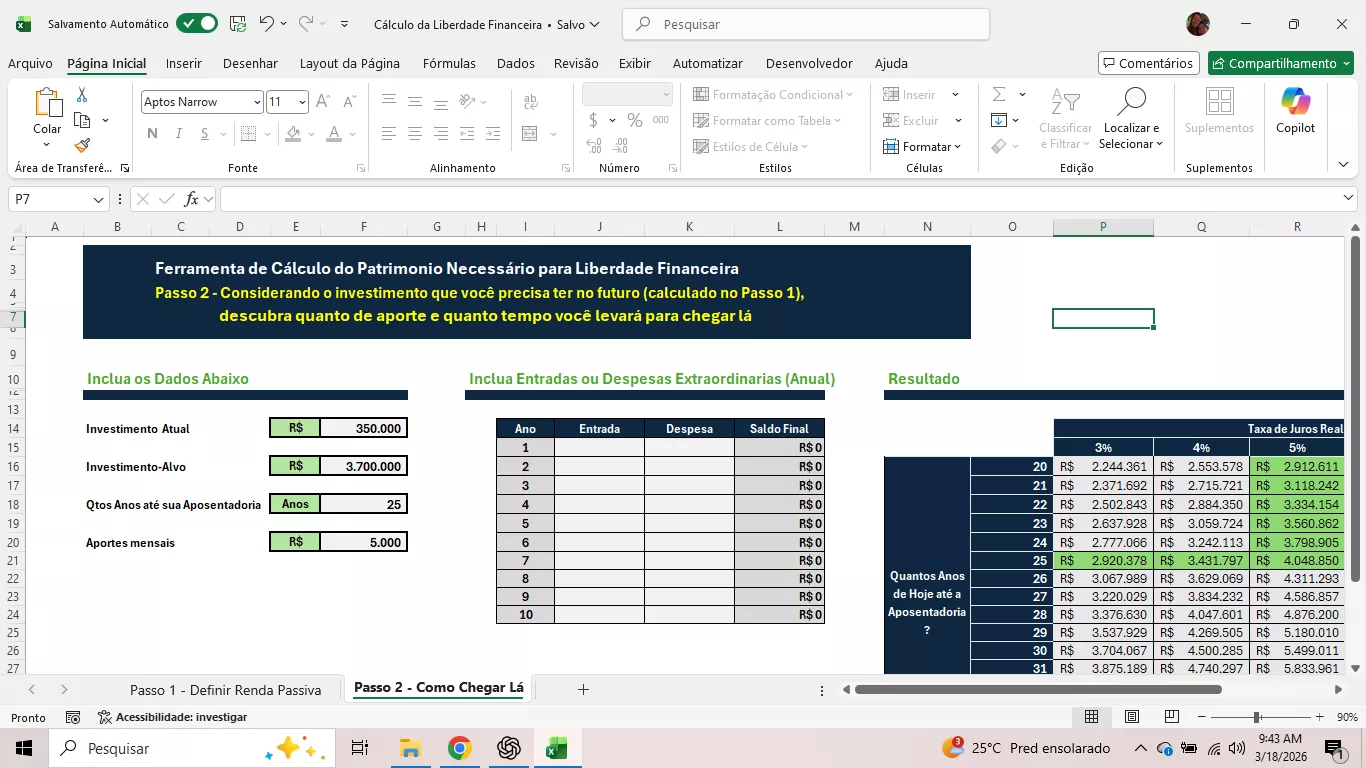Open the Comentários pane button
Viewport: 1366px width, 768px height.
coord(1148,63)
